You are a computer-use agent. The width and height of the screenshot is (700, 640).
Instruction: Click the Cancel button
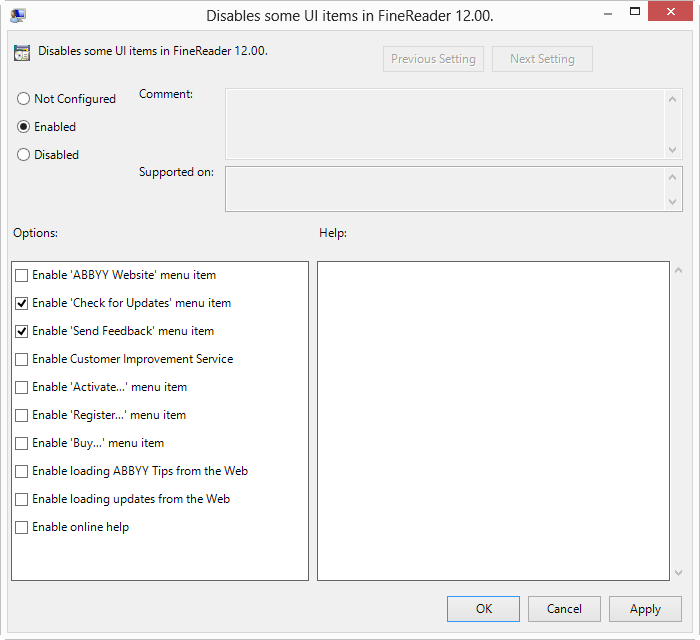pos(564,609)
